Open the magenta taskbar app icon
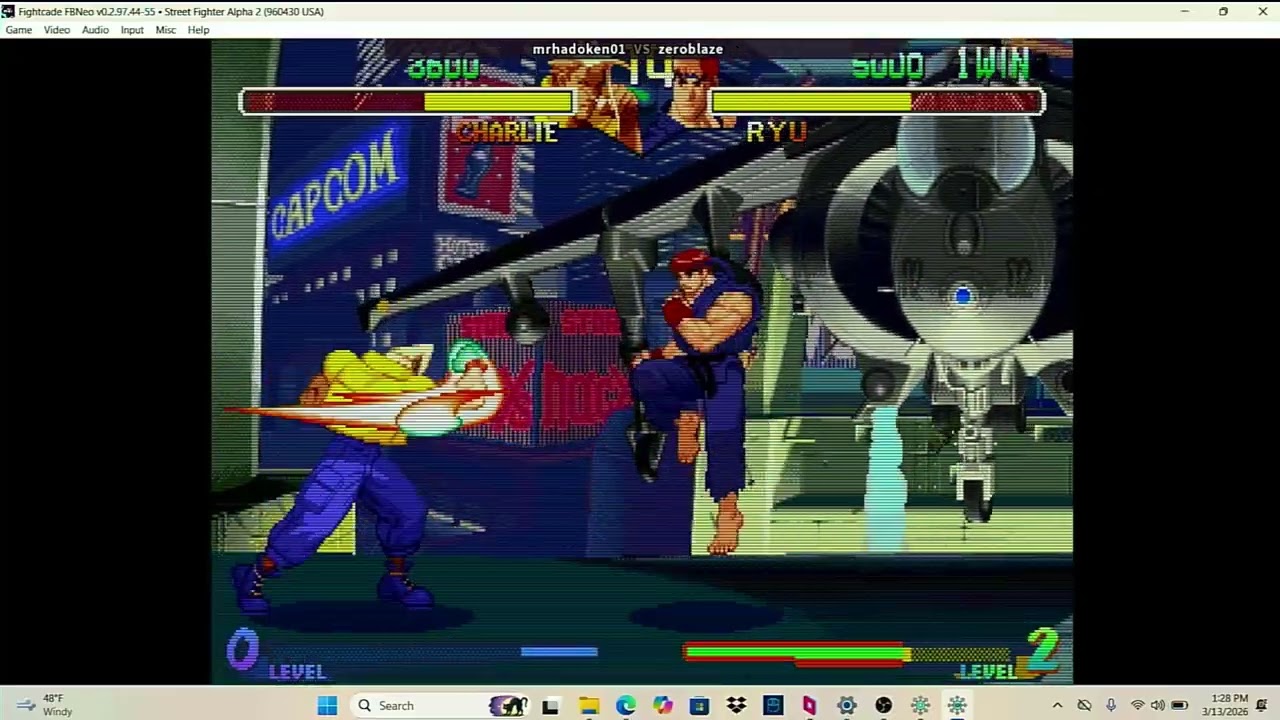The width and height of the screenshot is (1280, 720). [x=809, y=706]
